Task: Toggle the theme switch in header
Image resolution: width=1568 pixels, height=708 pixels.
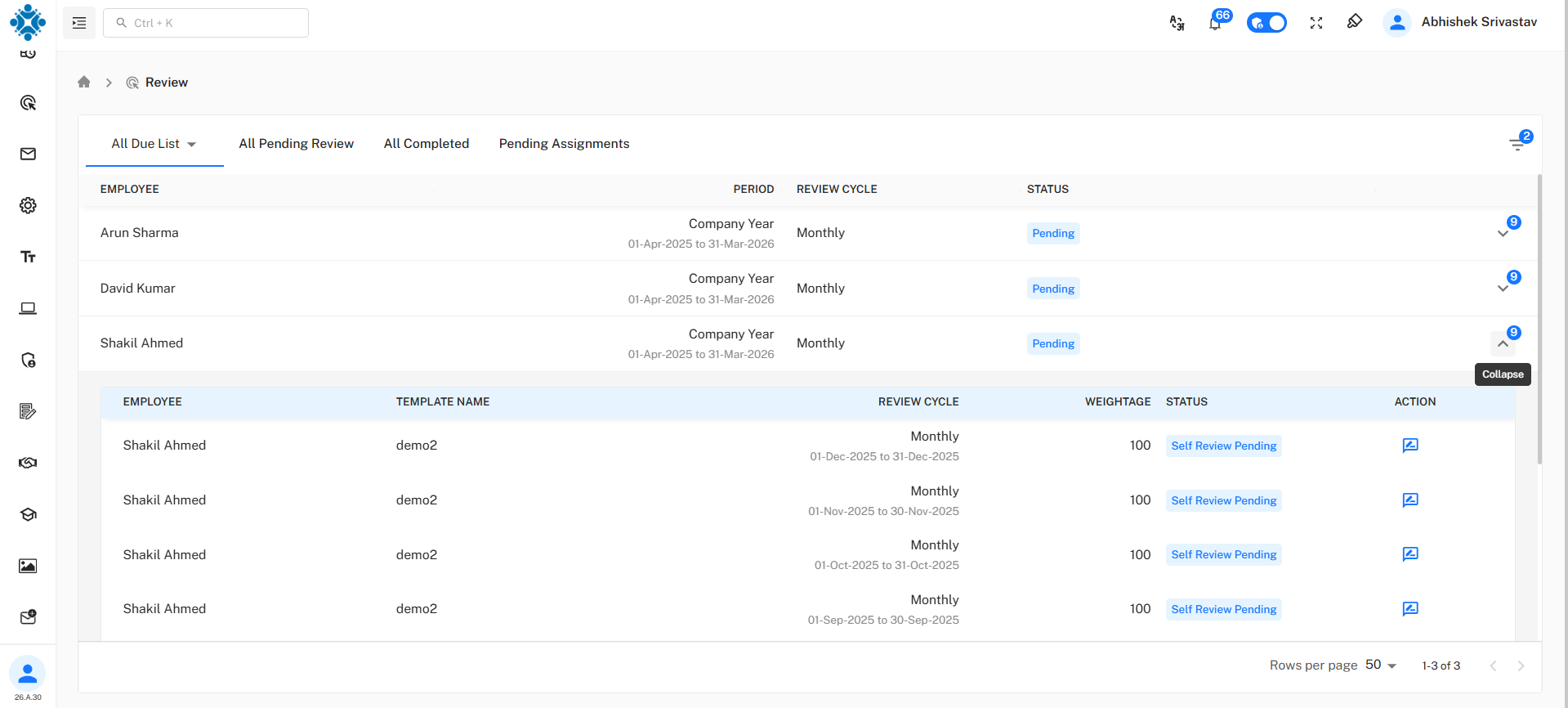Action: click(1266, 23)
